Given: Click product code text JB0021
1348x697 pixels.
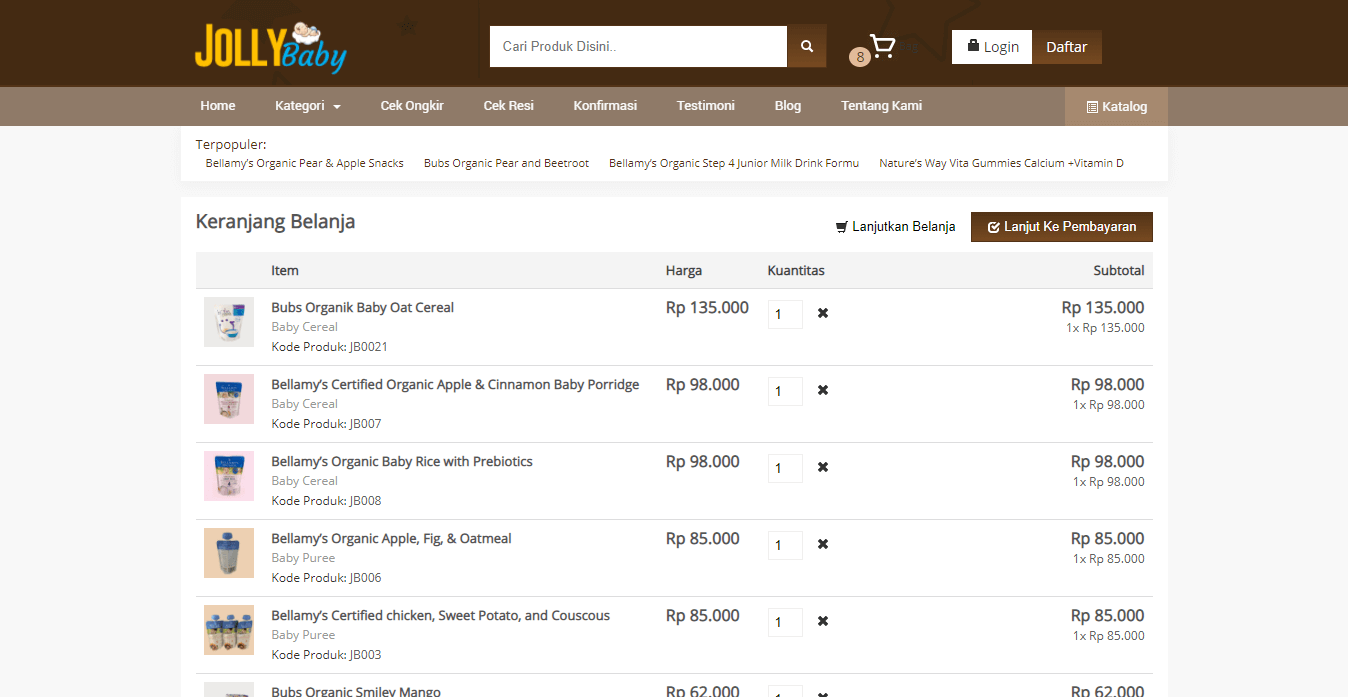Looking at the screenshot, I should pyautogui.click(x=369, y=347).
